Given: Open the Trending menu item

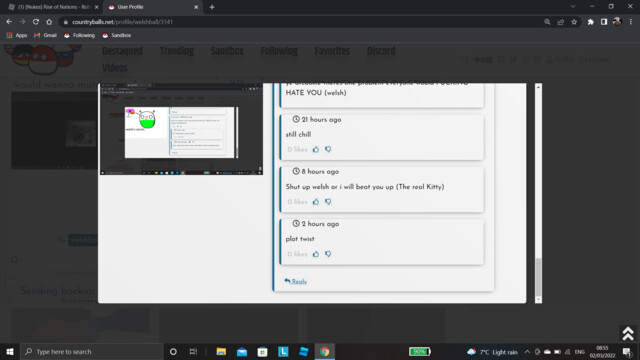Looking at the screenshot, I should (x=177, y=51).
